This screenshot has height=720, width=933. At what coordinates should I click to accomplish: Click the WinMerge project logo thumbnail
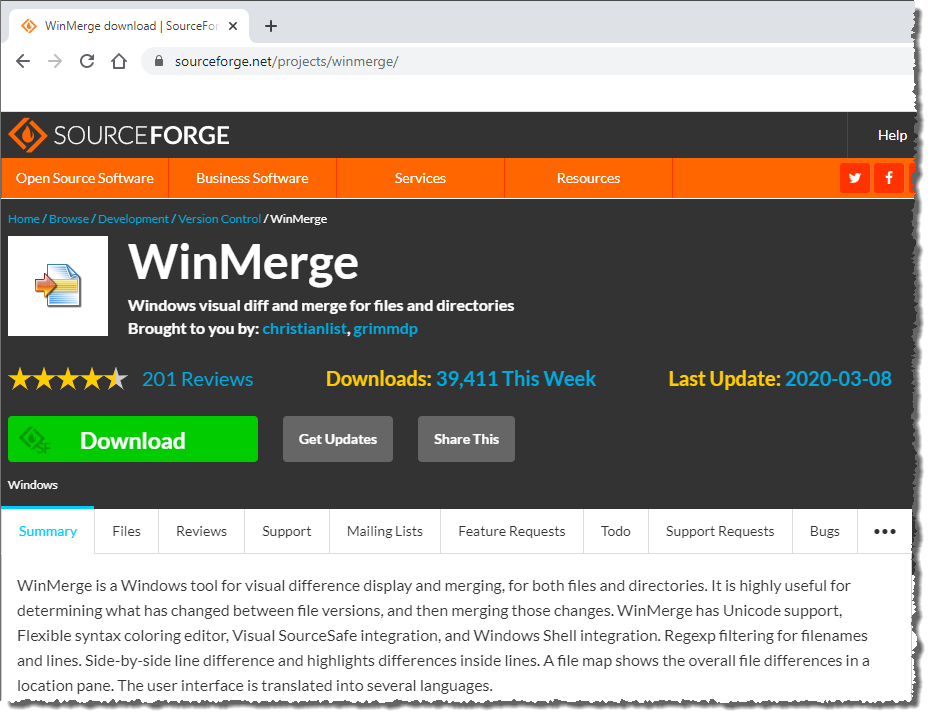pos(57,286)
